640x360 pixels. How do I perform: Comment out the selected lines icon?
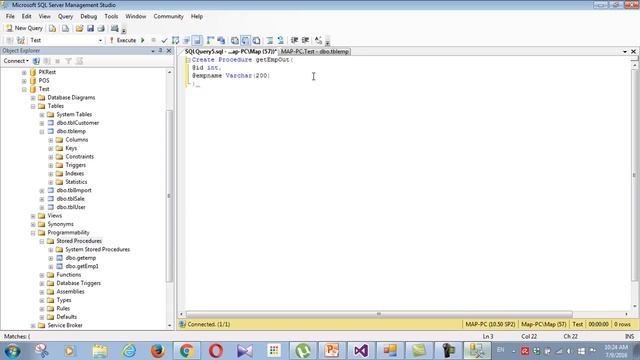(270, 40)
